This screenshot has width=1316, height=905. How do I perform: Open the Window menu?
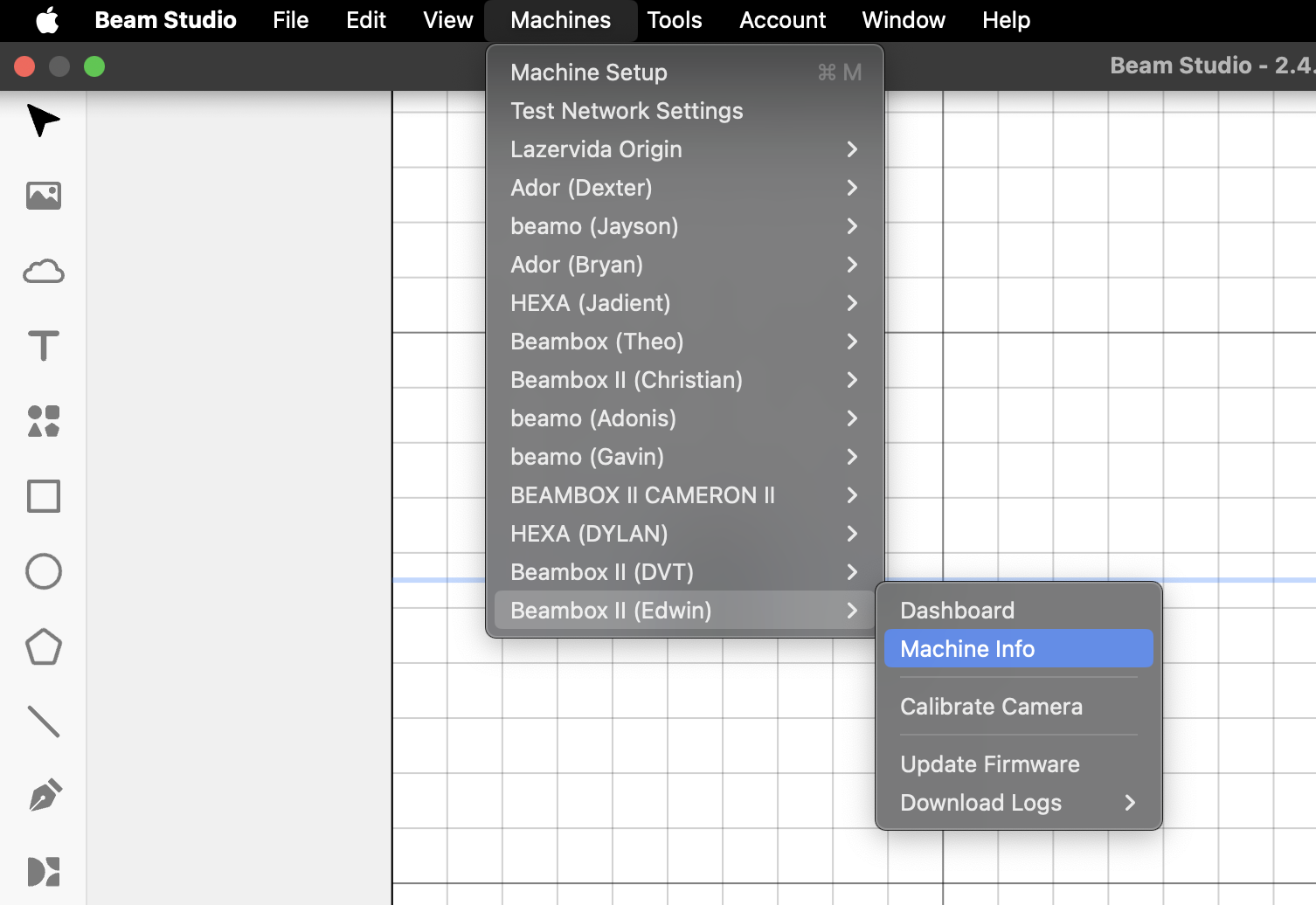tap(903, 20)
